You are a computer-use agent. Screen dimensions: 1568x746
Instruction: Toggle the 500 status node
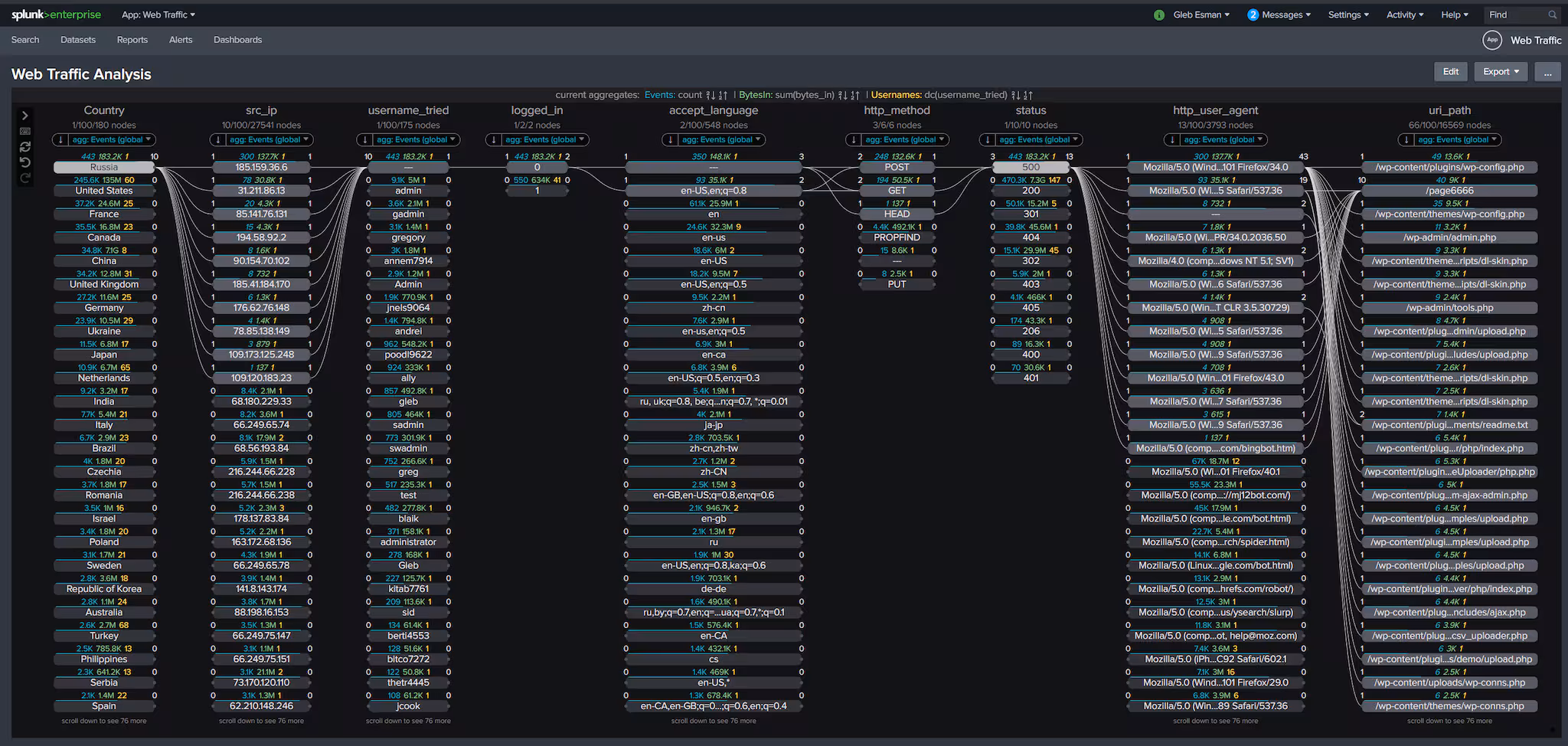coord(1031,167)
